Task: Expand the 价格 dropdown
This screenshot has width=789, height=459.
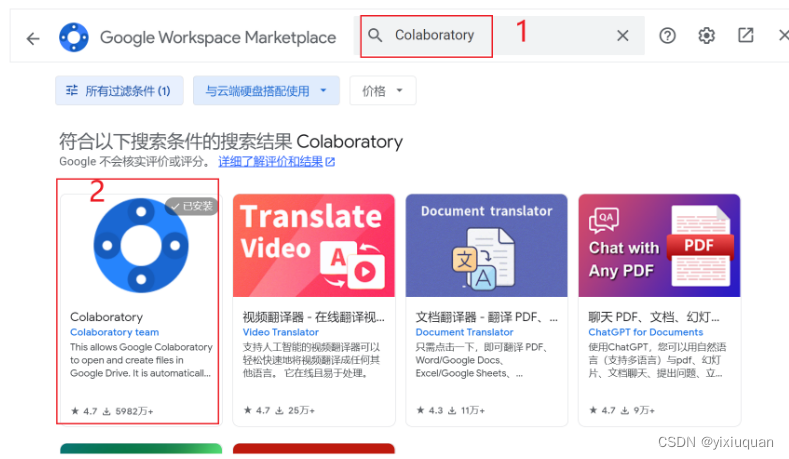Action: pos(382,91)
